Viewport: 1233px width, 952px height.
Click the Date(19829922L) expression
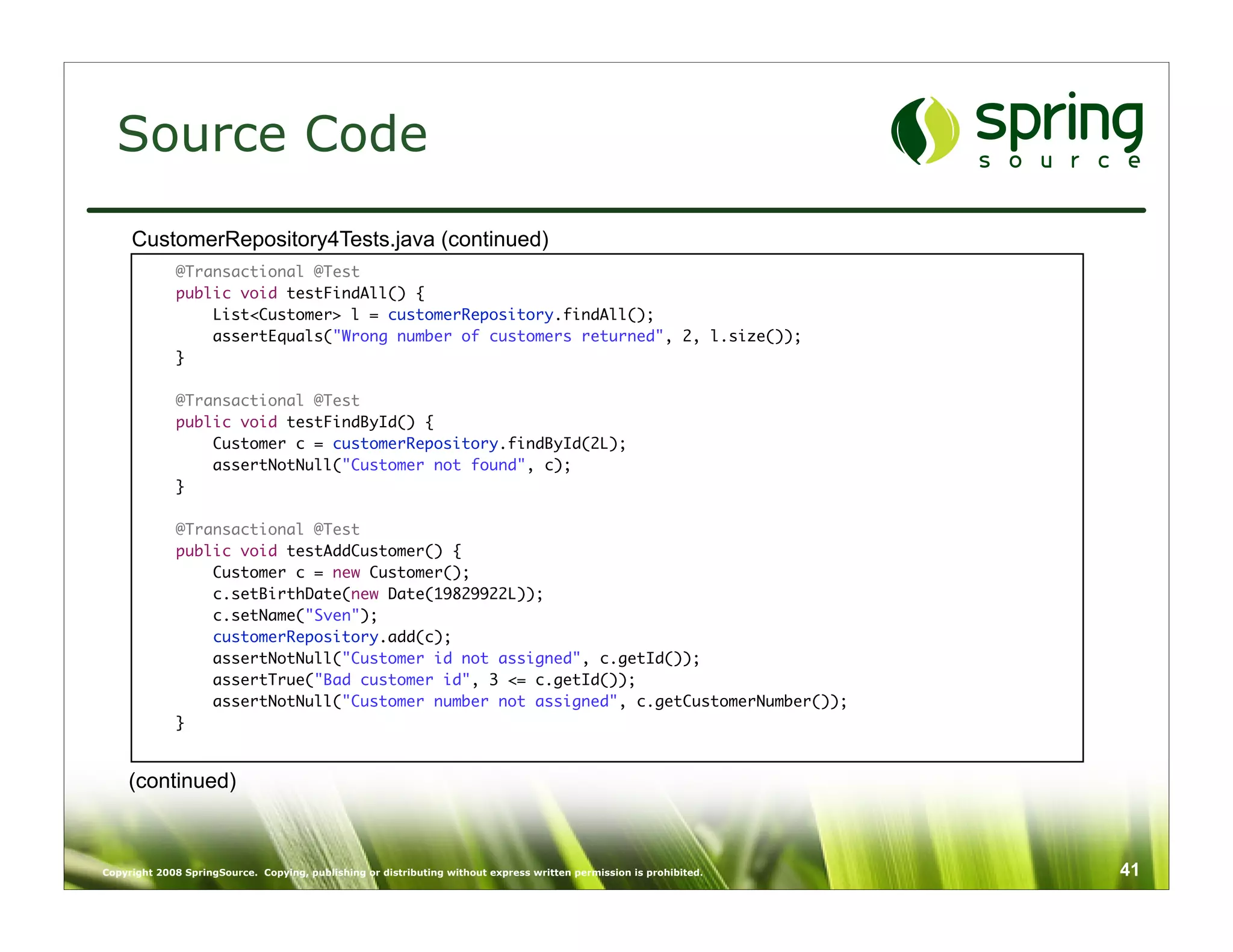coord(459,595)
